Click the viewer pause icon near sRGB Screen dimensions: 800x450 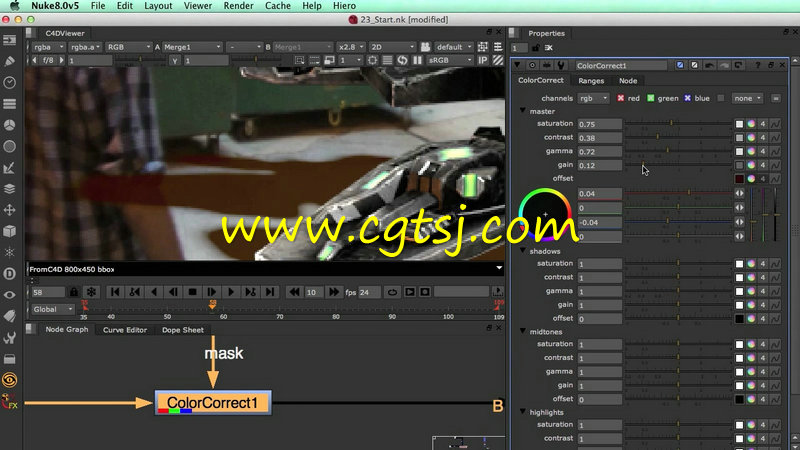[417, 60]
